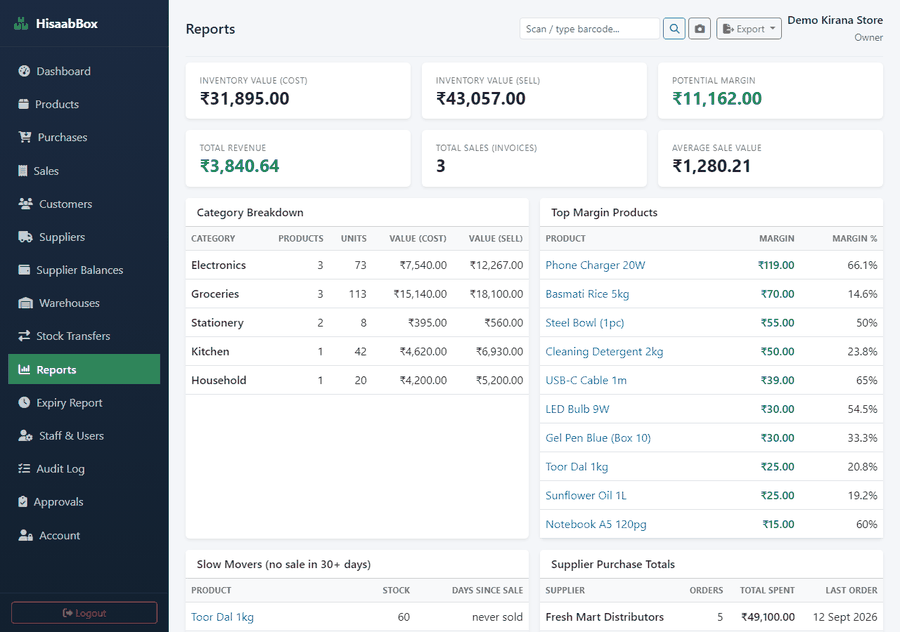900x632 pixels.
Task: Open Cleaning Detergent 2kg product
Action: click(604, 351)
